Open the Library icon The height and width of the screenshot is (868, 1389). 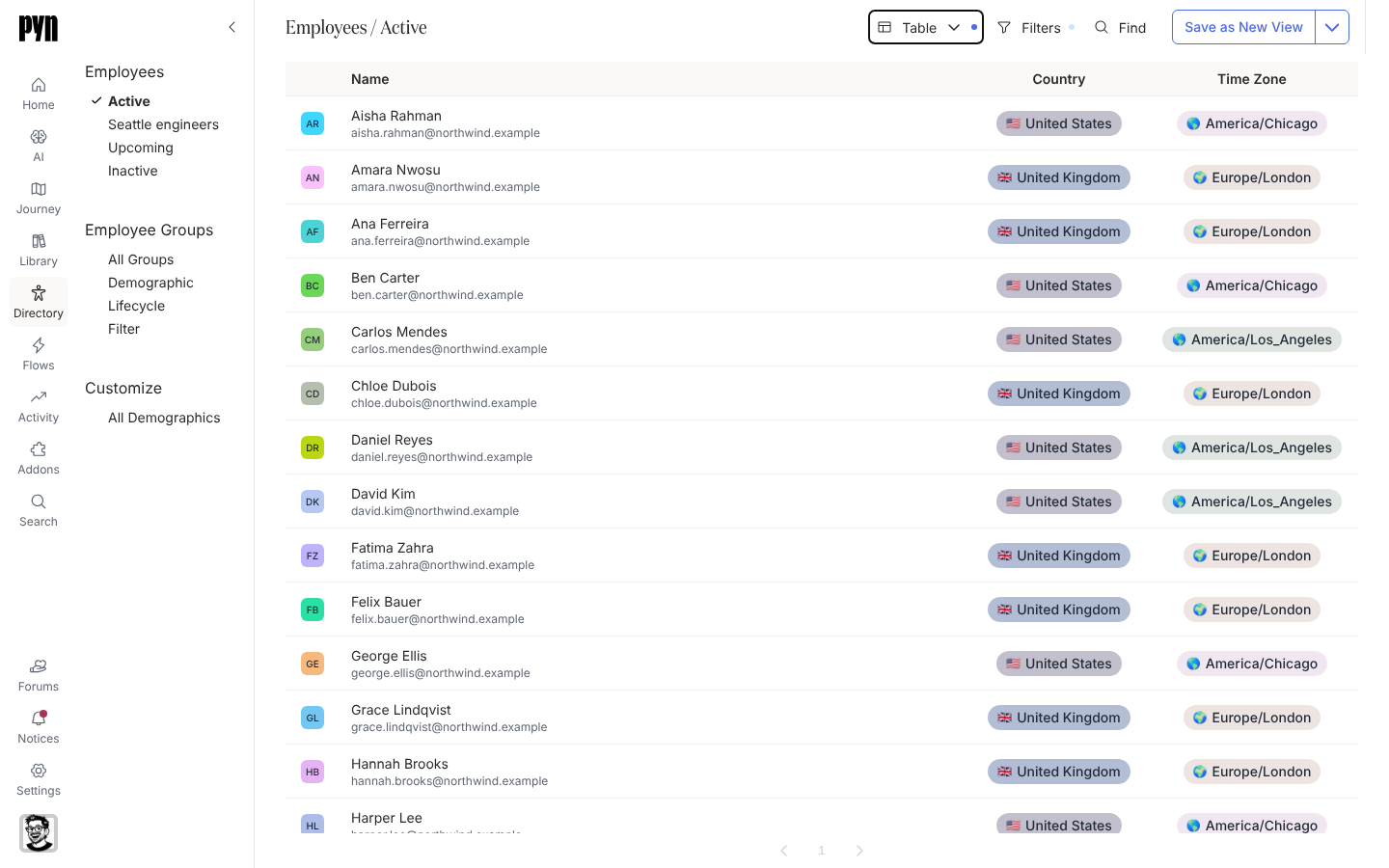(x=39, y=241)
